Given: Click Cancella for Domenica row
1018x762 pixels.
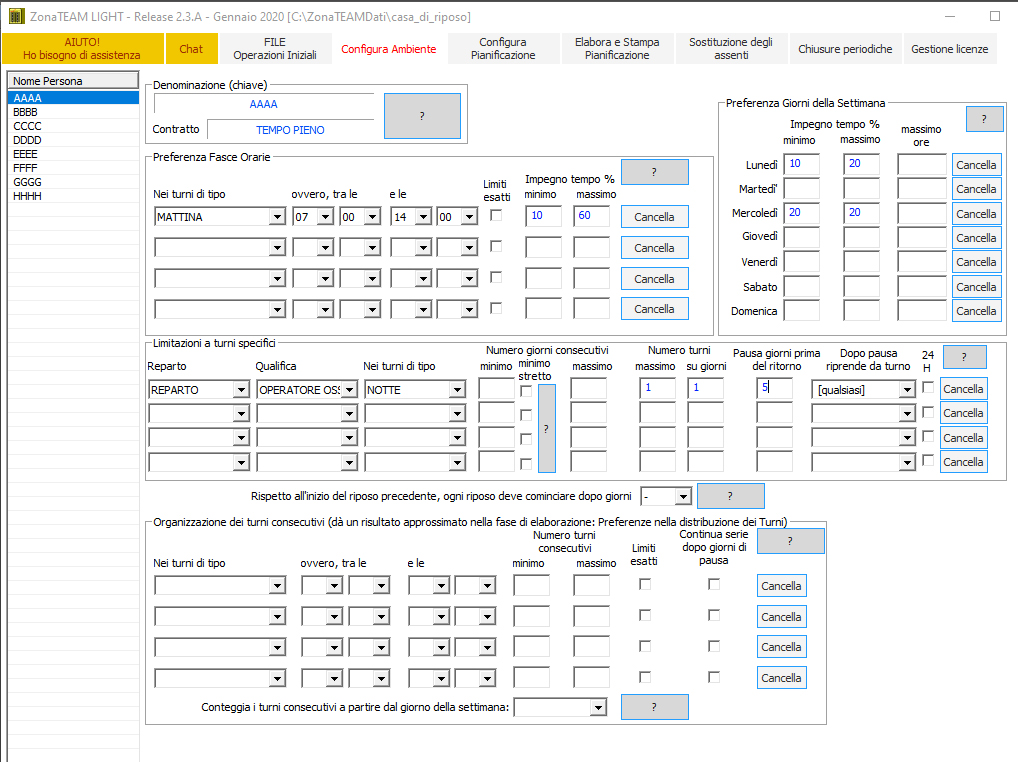Looking at the screenshot, I should tap(976, 311).
